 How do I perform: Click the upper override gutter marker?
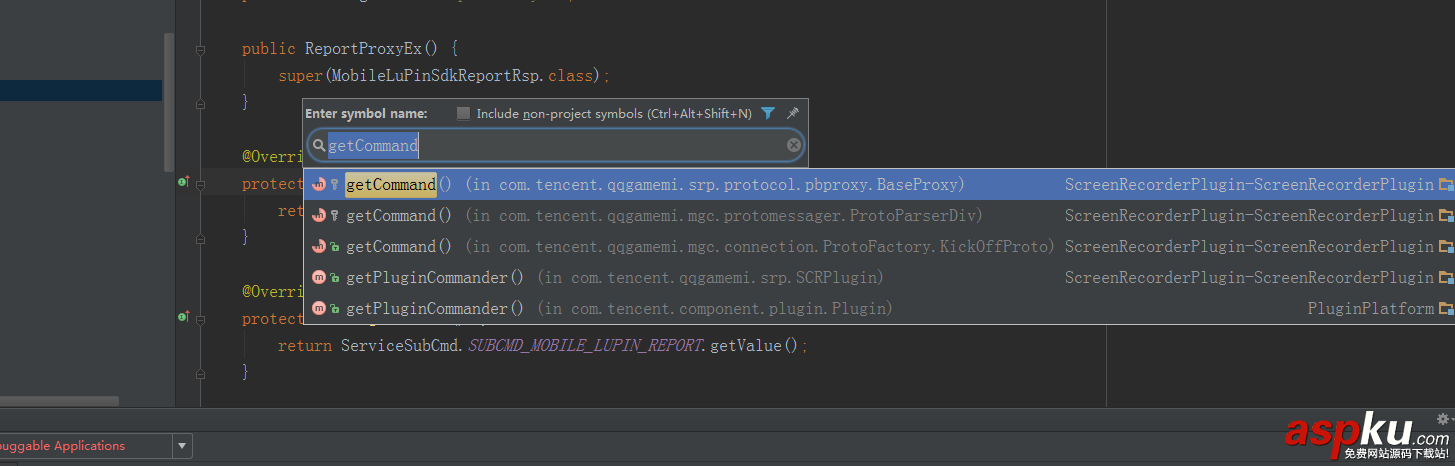point(183,182)
